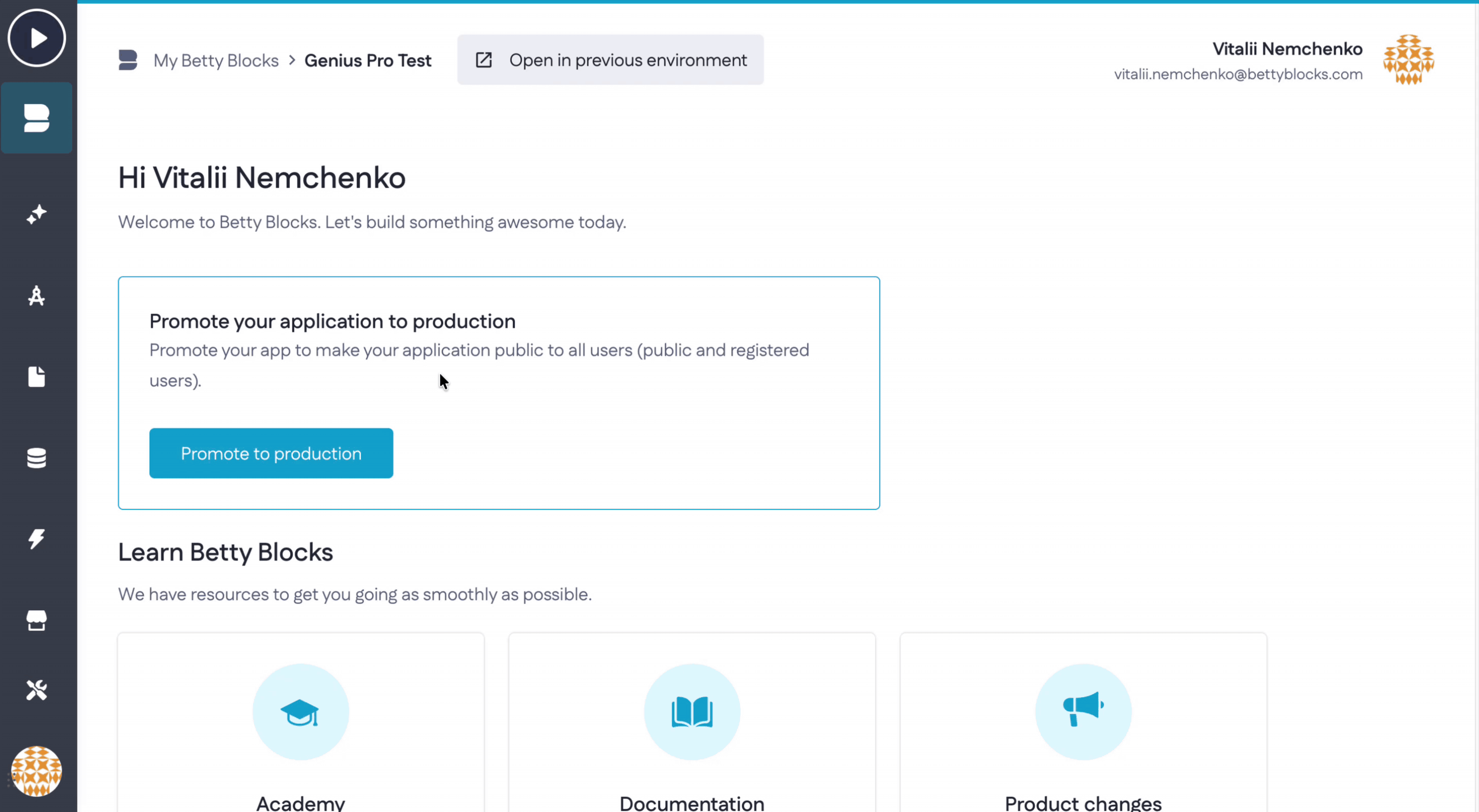Open the wrench and screwdriver tools icon
This screenshot has width=1479, height=812.
[37, 691]
